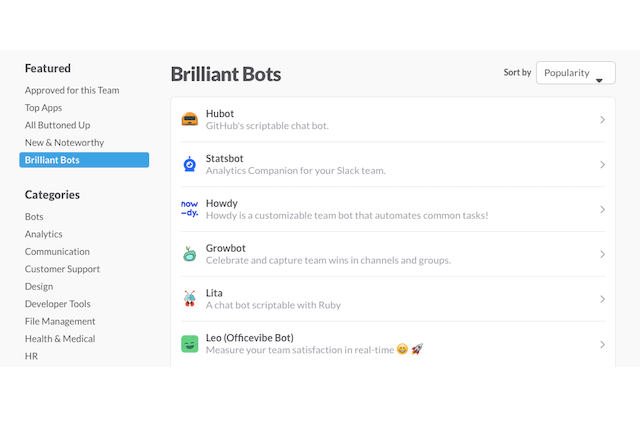Open the Bots category
The height and width of the screenshot is (426, 640).
coord(34,217)
